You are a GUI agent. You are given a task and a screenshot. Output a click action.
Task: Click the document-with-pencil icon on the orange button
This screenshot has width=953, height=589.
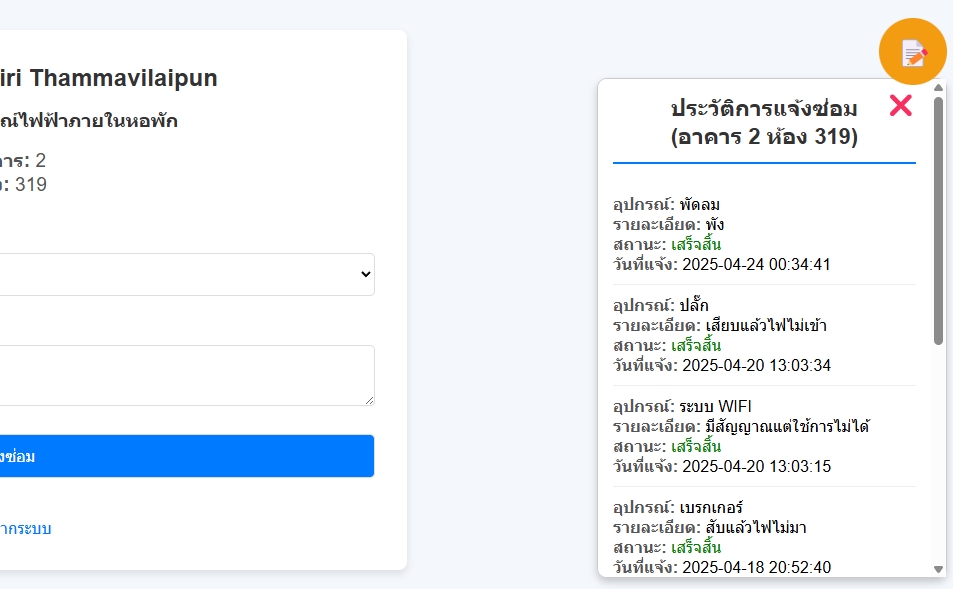pos(912,51)
